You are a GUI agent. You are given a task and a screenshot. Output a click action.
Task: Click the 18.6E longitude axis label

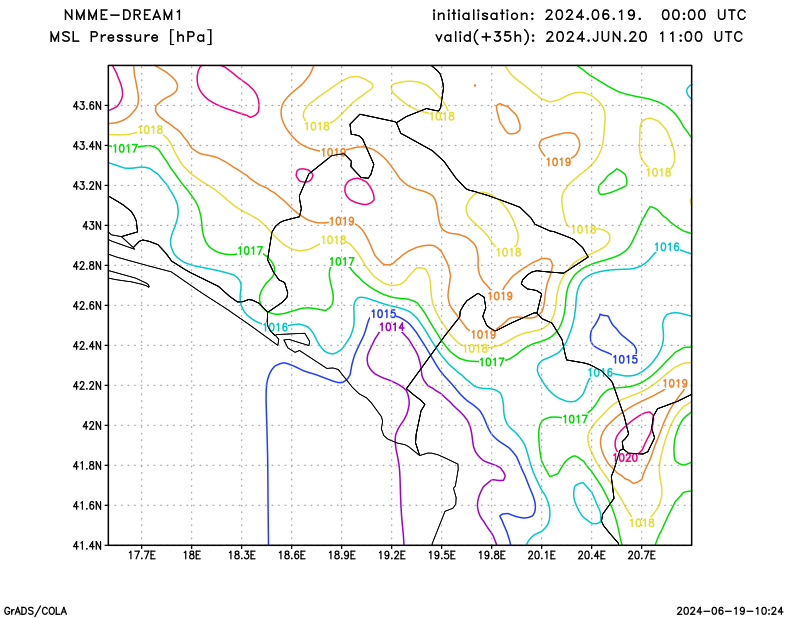[x=291, y=555]
